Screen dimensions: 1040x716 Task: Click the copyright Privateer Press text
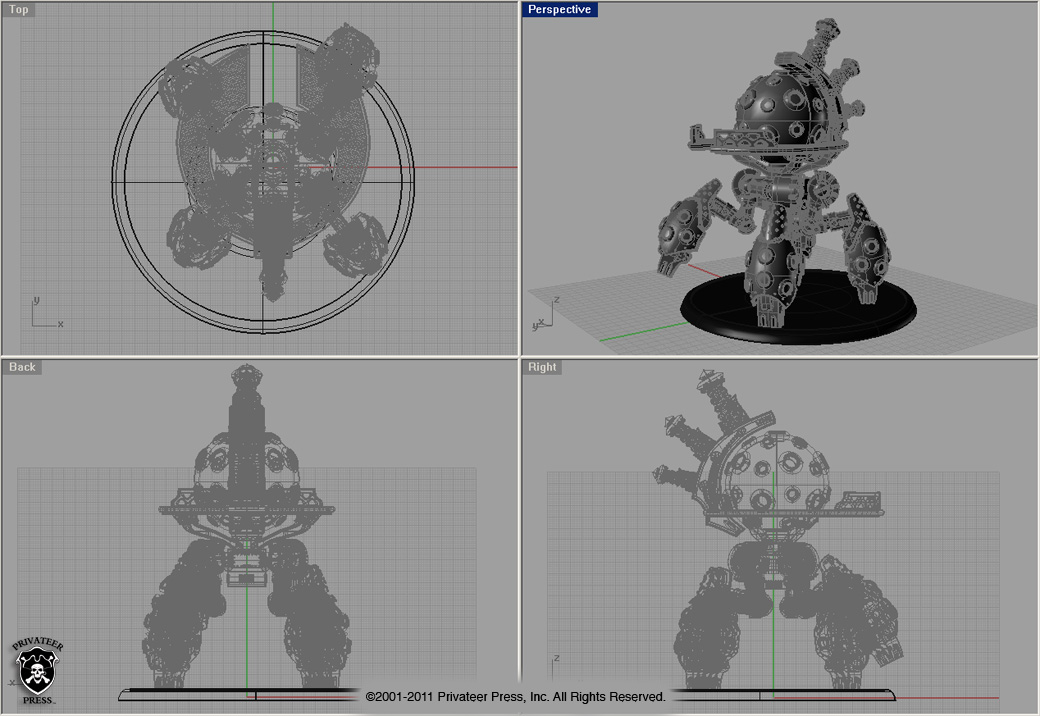[515, 696]
